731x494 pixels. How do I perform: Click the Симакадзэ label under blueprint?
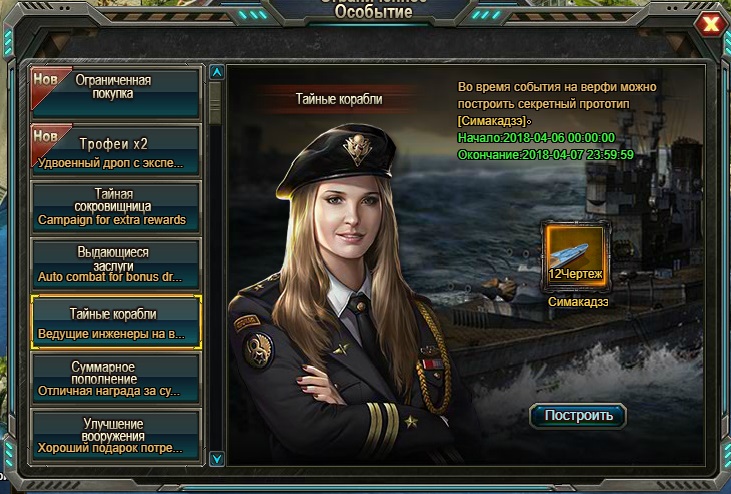578,302
